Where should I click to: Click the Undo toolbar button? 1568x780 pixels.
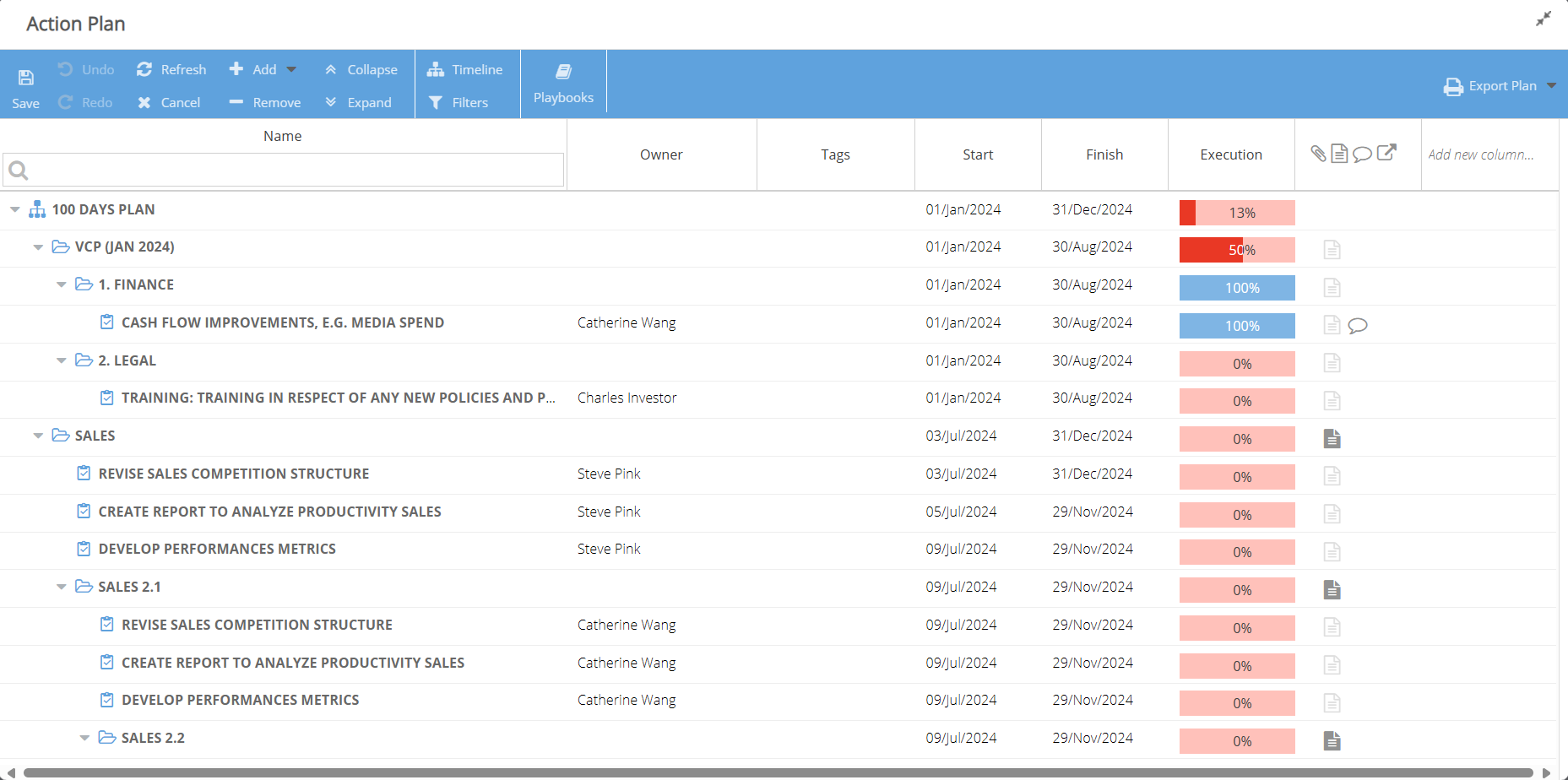click(x=86, y=69)
